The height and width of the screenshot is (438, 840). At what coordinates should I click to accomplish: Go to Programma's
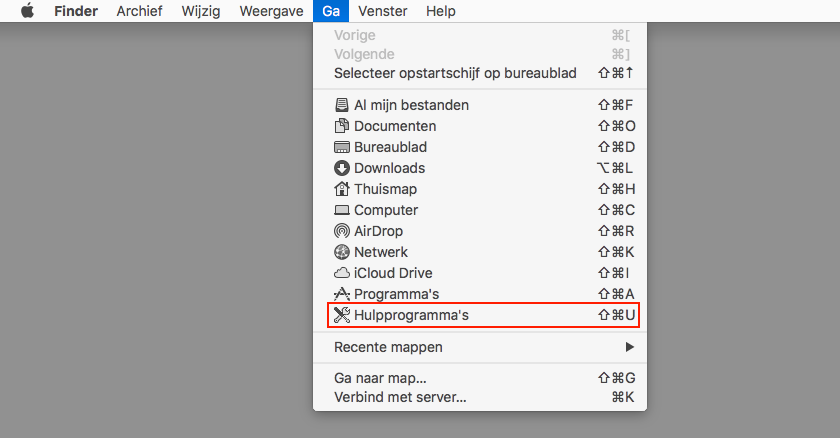tap(480, 294)
